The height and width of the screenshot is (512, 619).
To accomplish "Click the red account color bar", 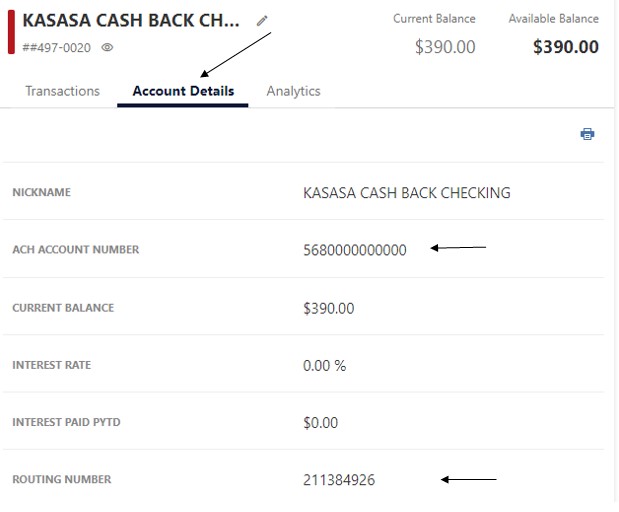I will pyautogui.click(x=11, y=32).
